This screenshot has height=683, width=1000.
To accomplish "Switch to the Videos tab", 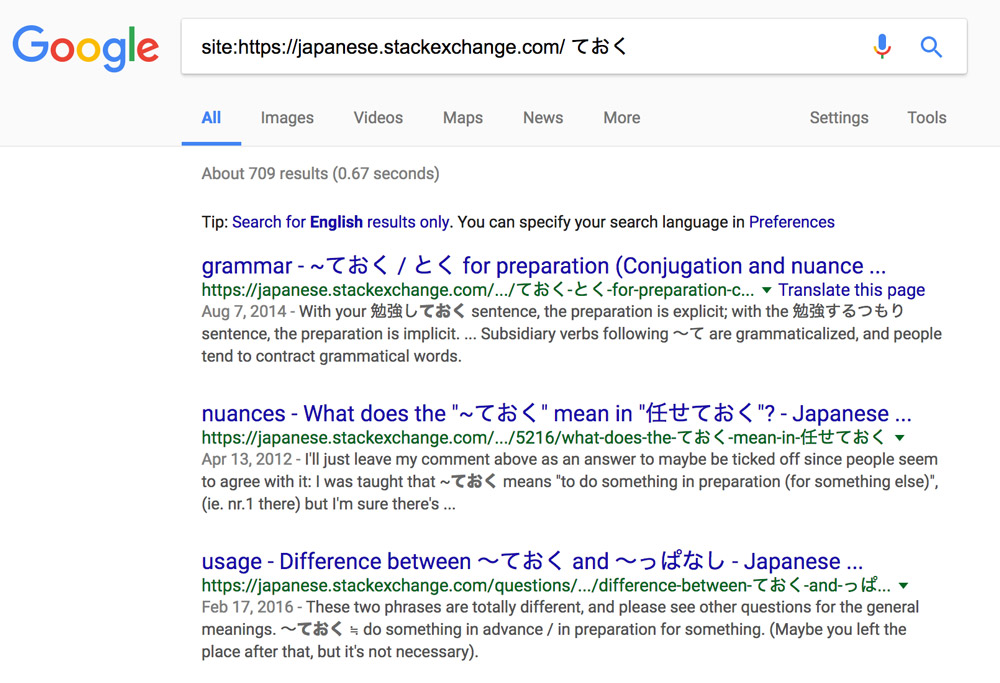I will (x=378, y=118).
